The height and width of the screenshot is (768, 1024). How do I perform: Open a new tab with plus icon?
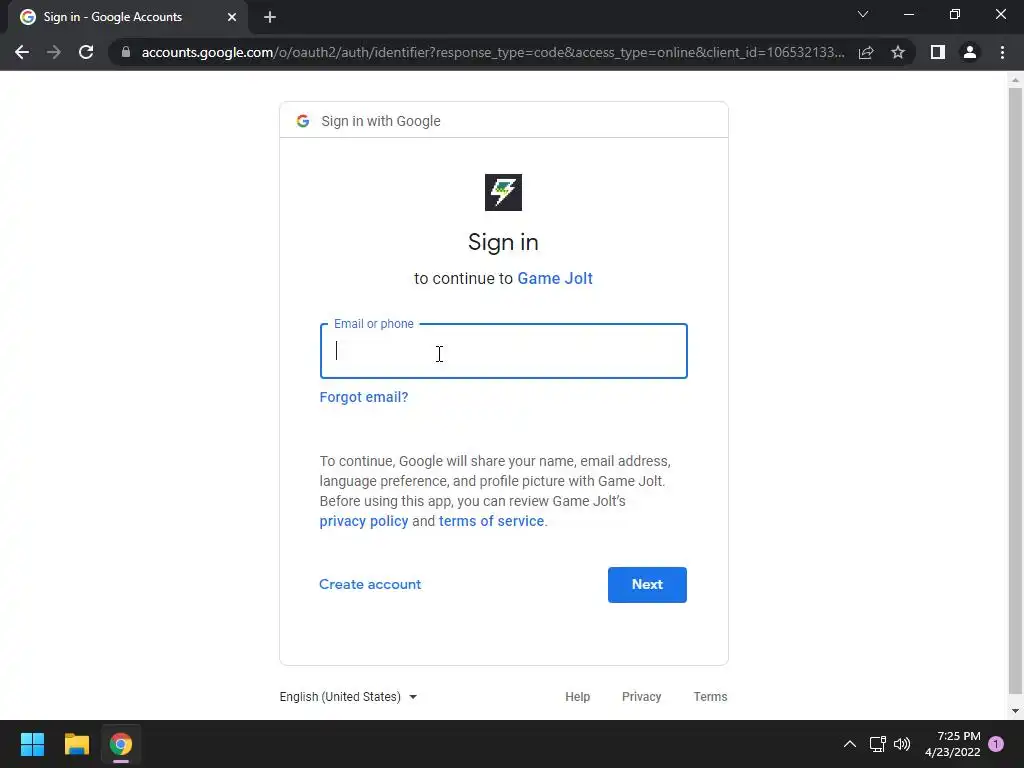point(270,17)
